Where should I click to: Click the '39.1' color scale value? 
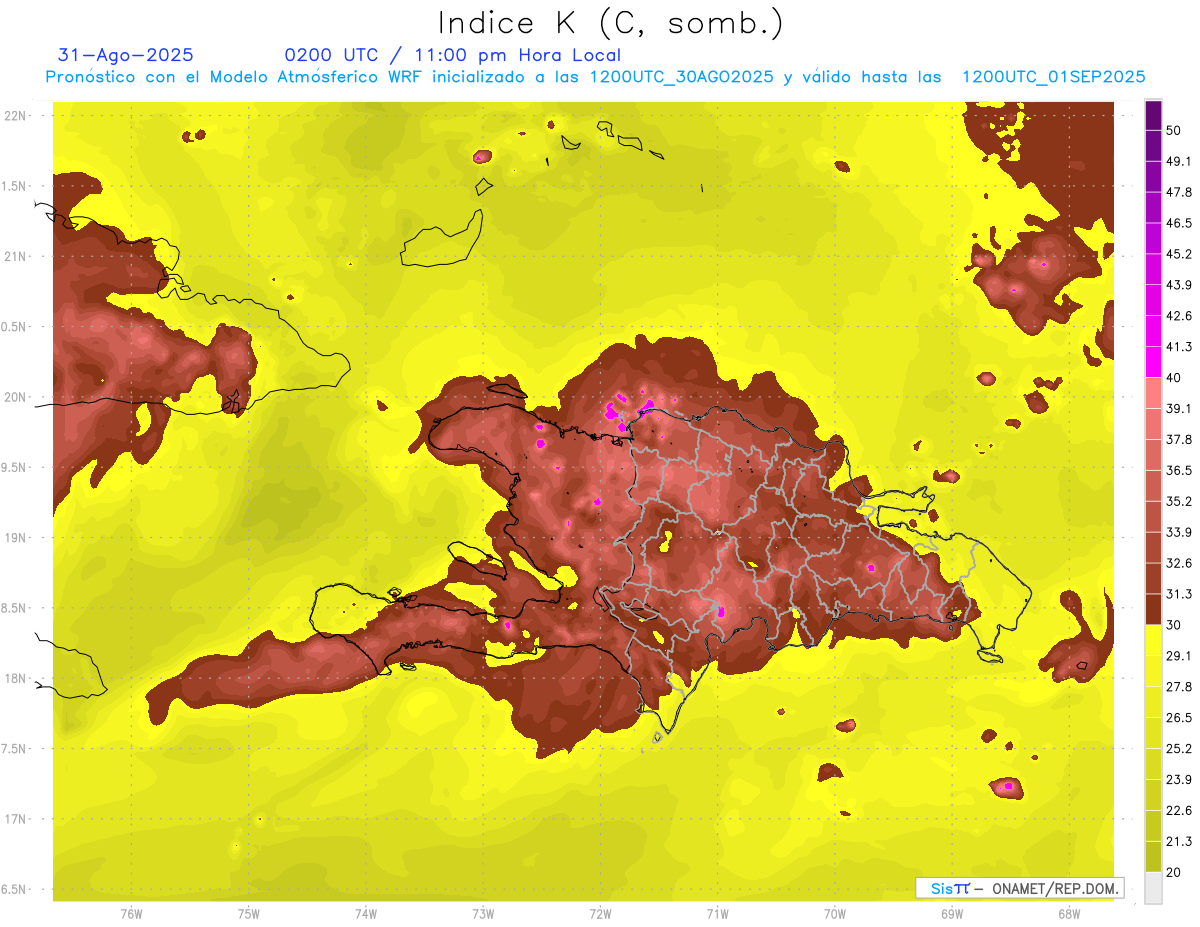click(1179, 408)
